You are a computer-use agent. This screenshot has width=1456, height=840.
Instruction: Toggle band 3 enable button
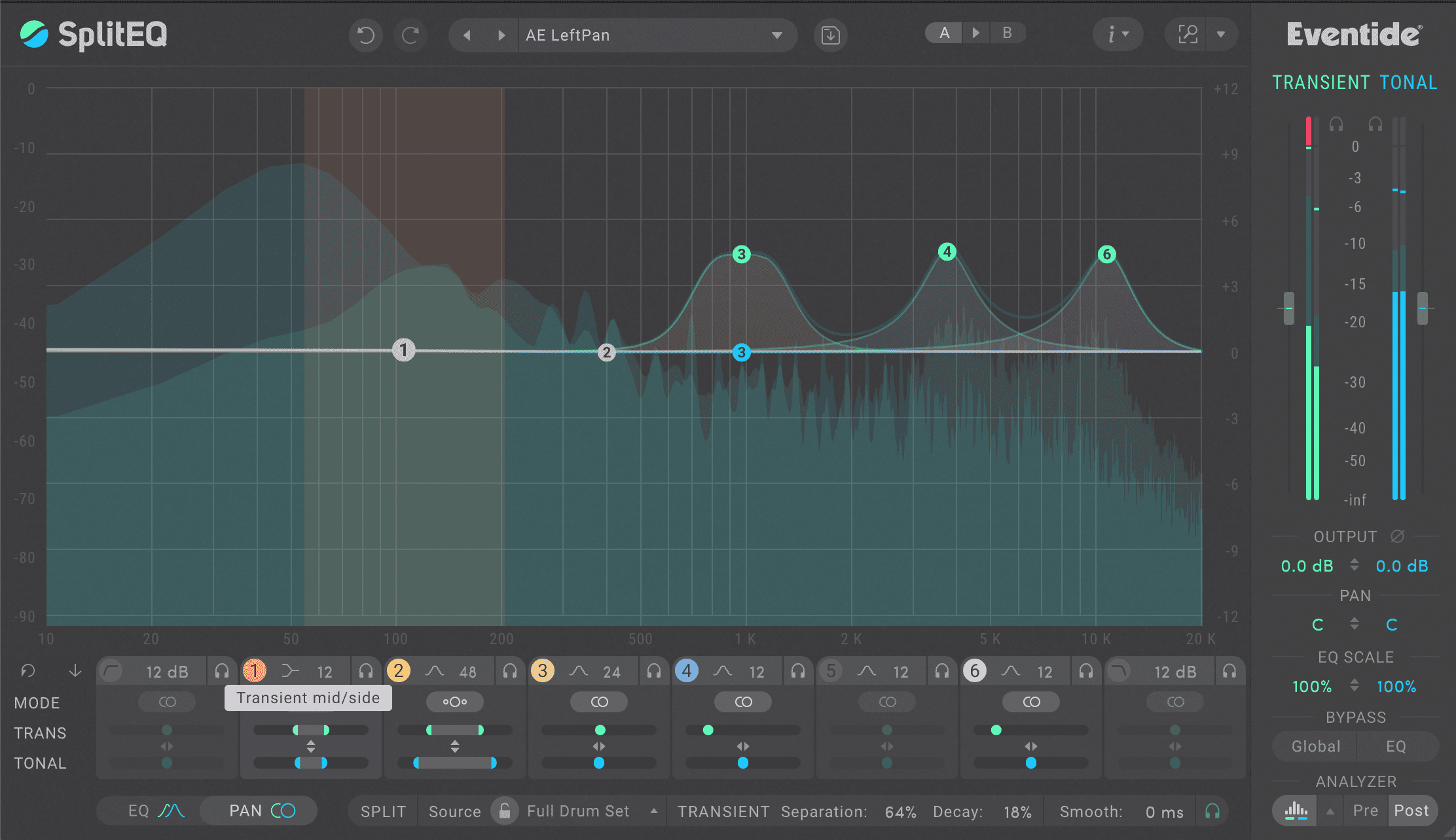tap(542, 670)
